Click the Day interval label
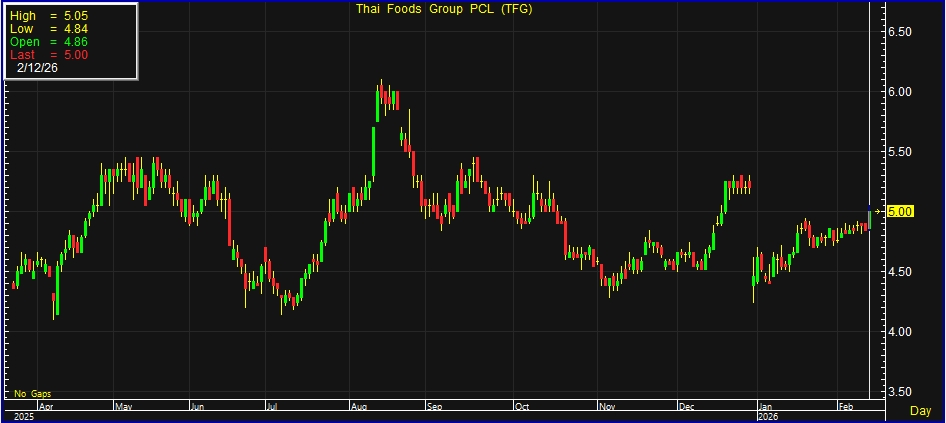The height and width of the screenshot is (423, 946). point(920,410)
